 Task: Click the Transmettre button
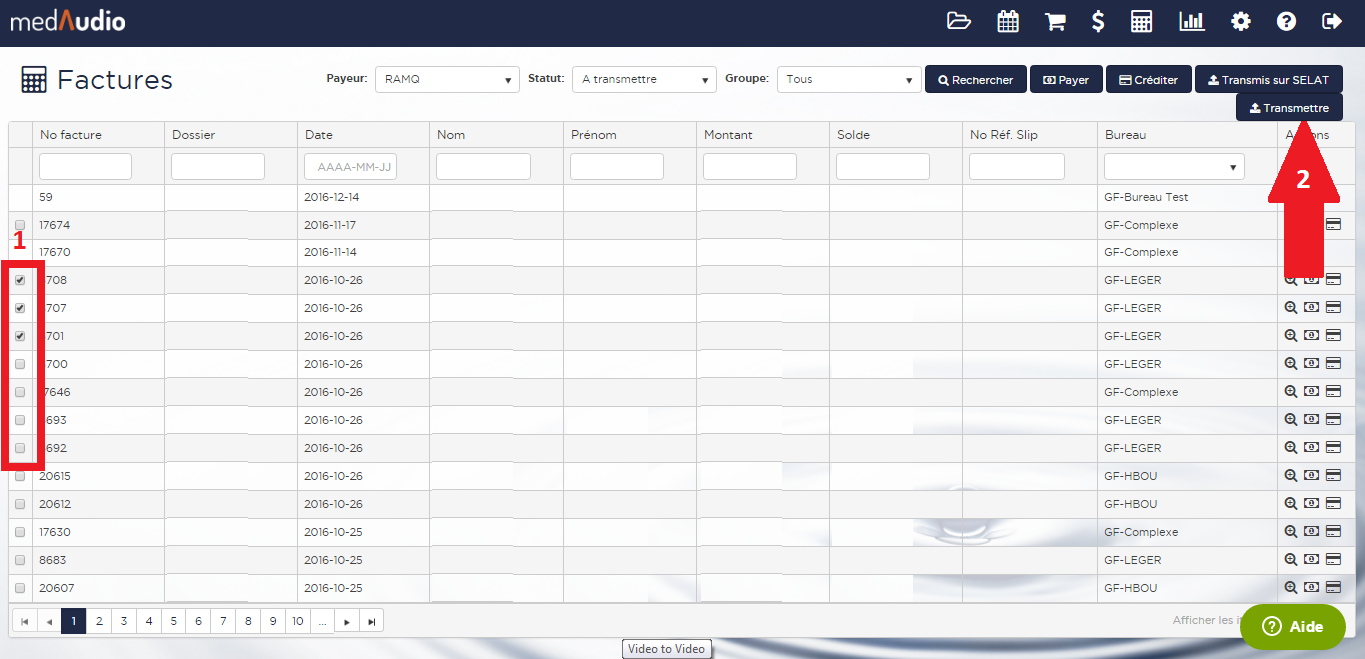click(x=1289, y=108)
